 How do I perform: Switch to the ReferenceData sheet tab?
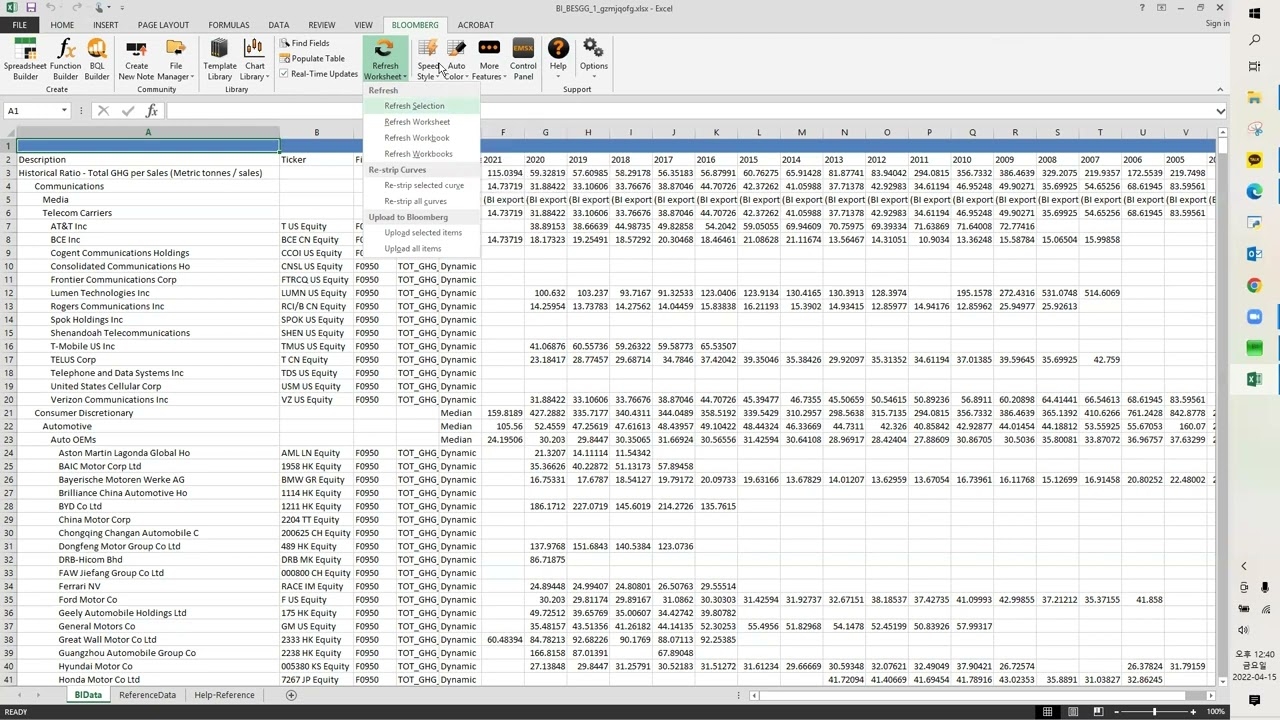147,694
